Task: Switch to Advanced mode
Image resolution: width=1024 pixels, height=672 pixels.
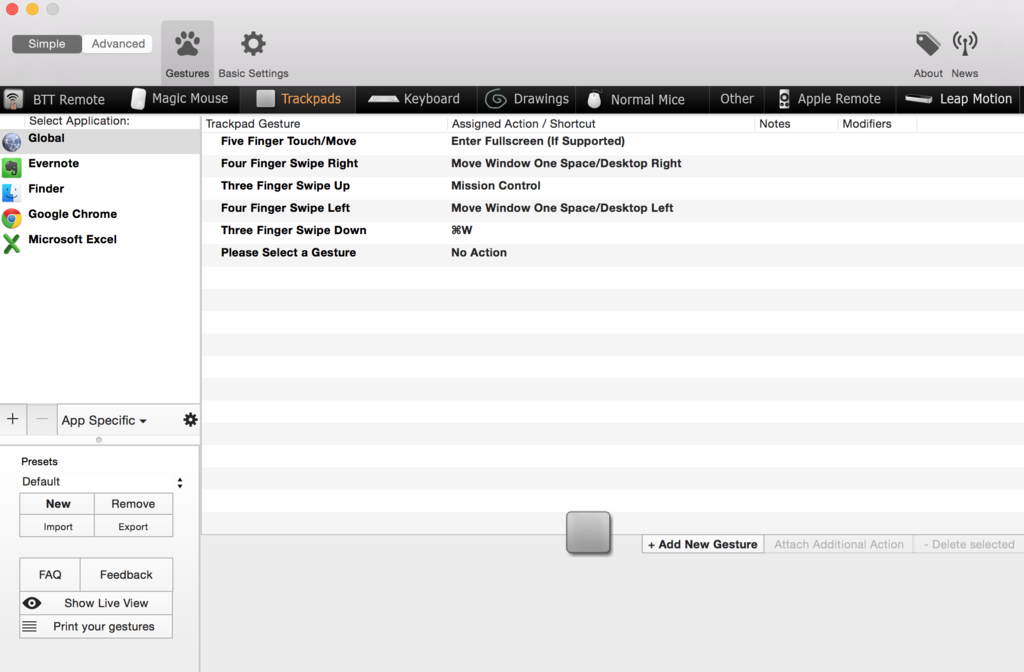Action: pyautogui.click(x=118, y=44)
